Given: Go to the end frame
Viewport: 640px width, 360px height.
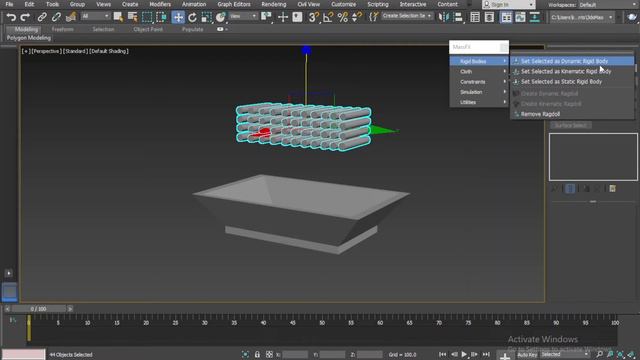Looking at the screenshot, I should click(486, 354).
